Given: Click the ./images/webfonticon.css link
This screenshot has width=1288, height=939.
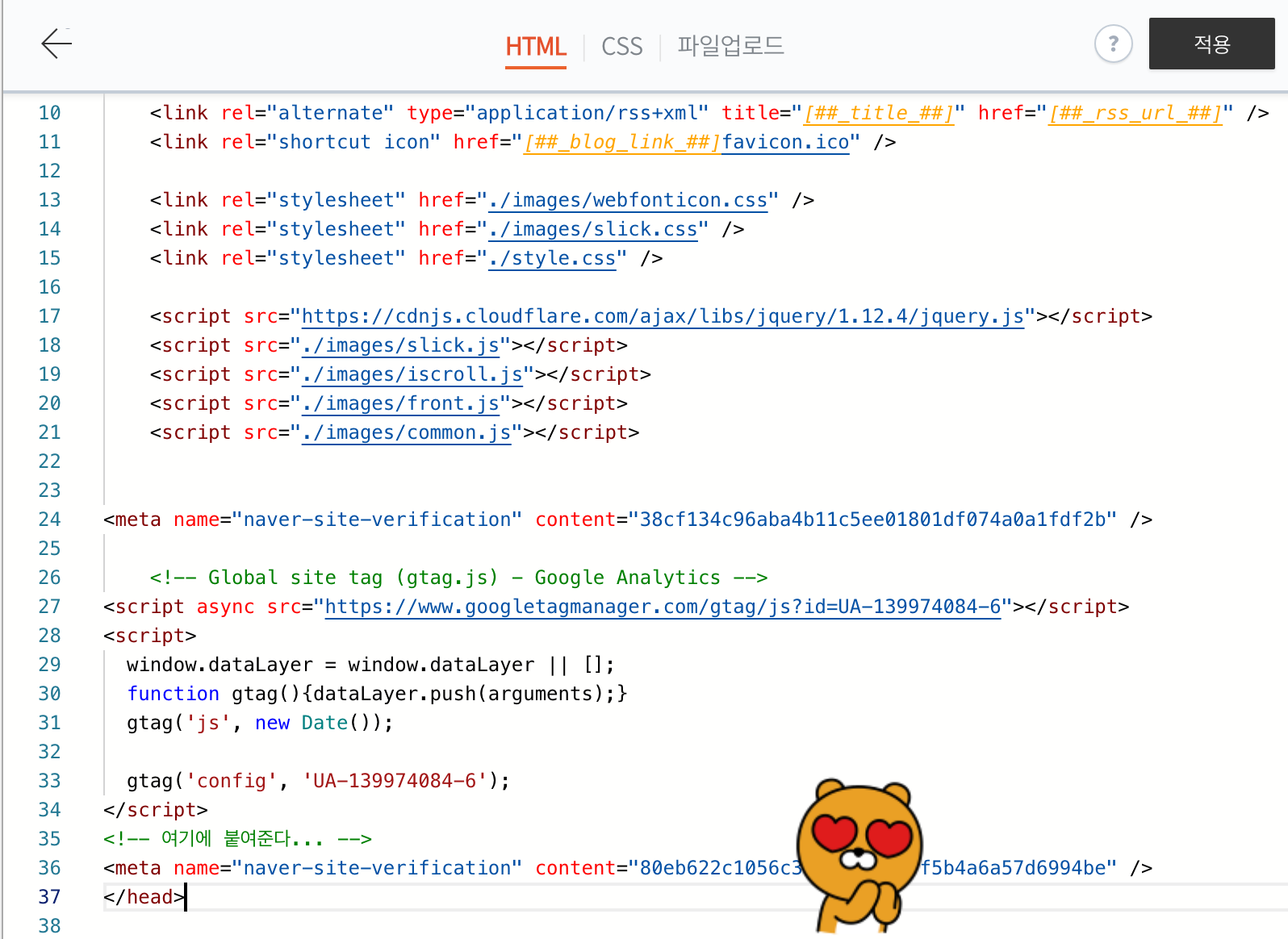Looking at the screenshot, I should pos(628,200).
